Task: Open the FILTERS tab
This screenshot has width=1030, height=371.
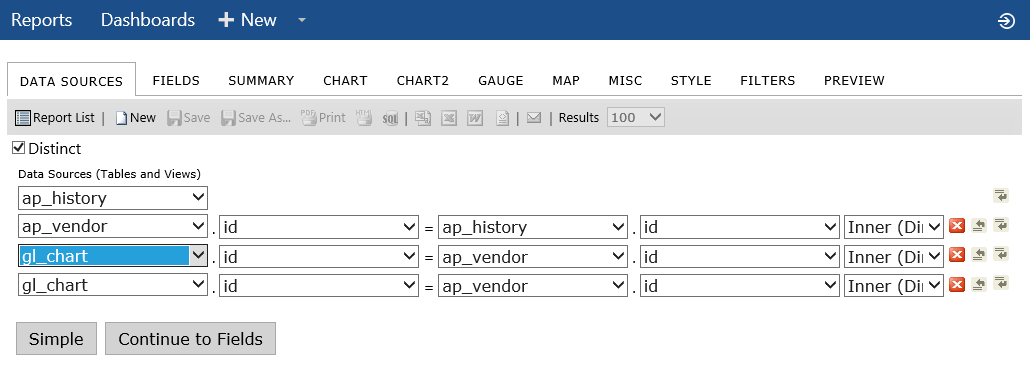Action: click(767, 81)
